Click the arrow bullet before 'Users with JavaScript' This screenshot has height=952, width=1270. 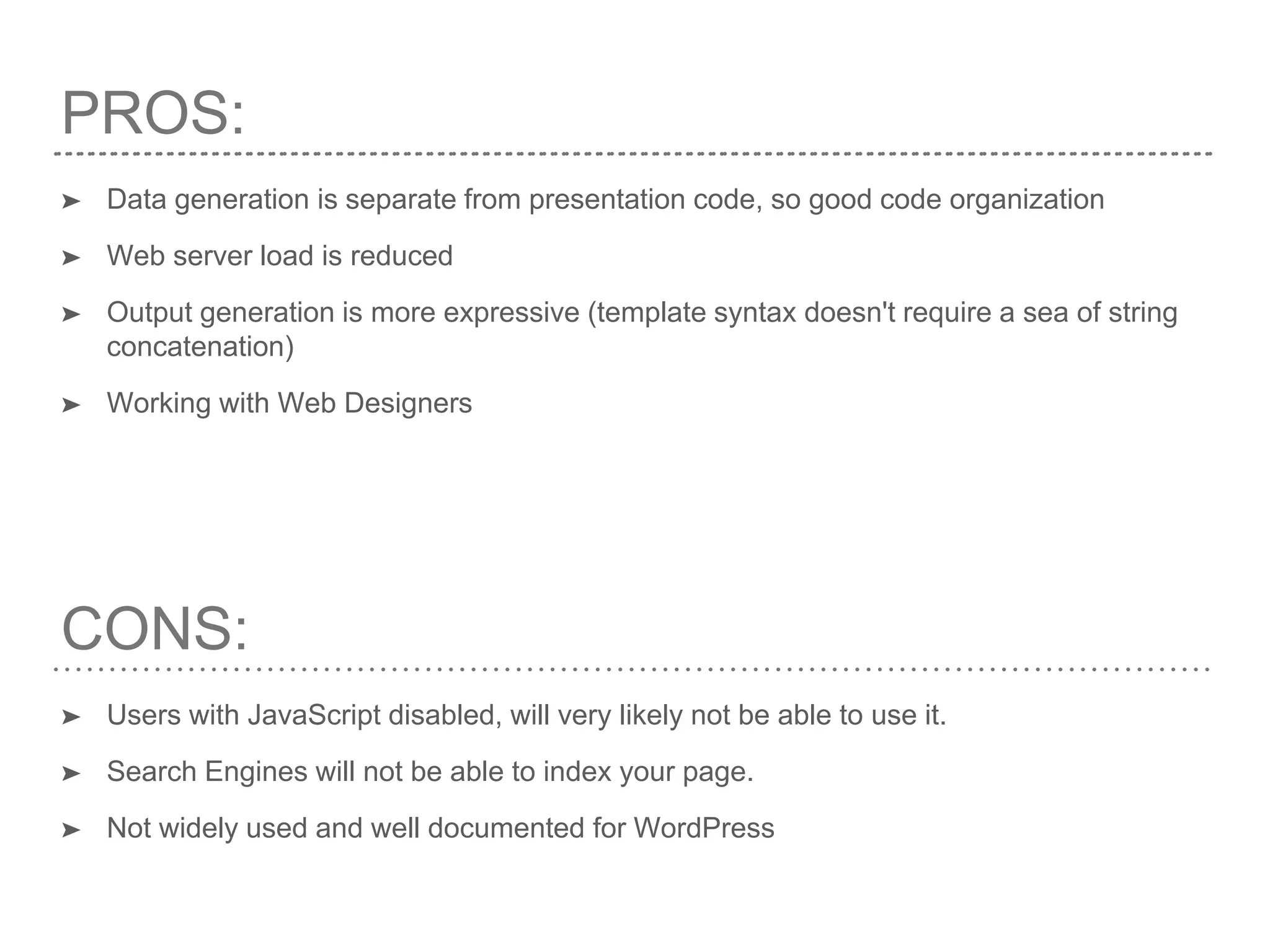(x=71, y=717)
